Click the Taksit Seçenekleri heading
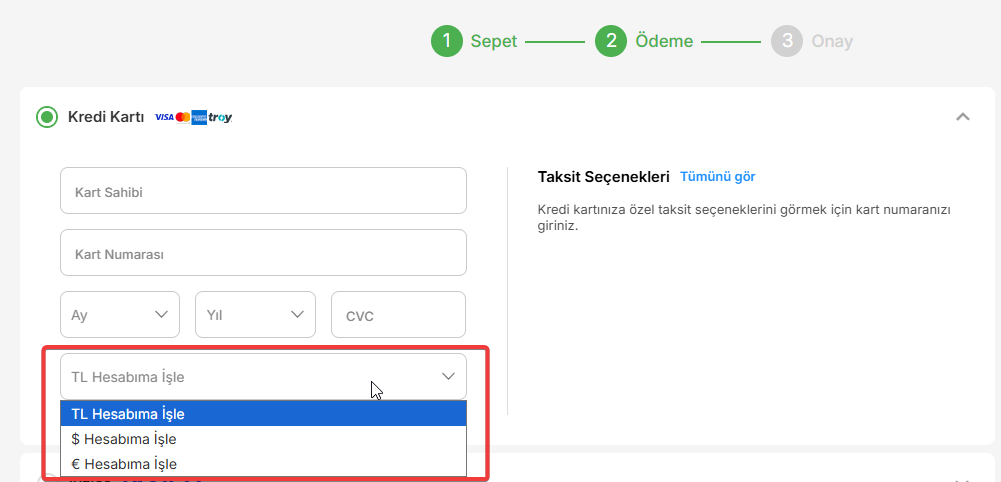The width and height of the screenshot is (1001, 482). [x=603, y=177]
